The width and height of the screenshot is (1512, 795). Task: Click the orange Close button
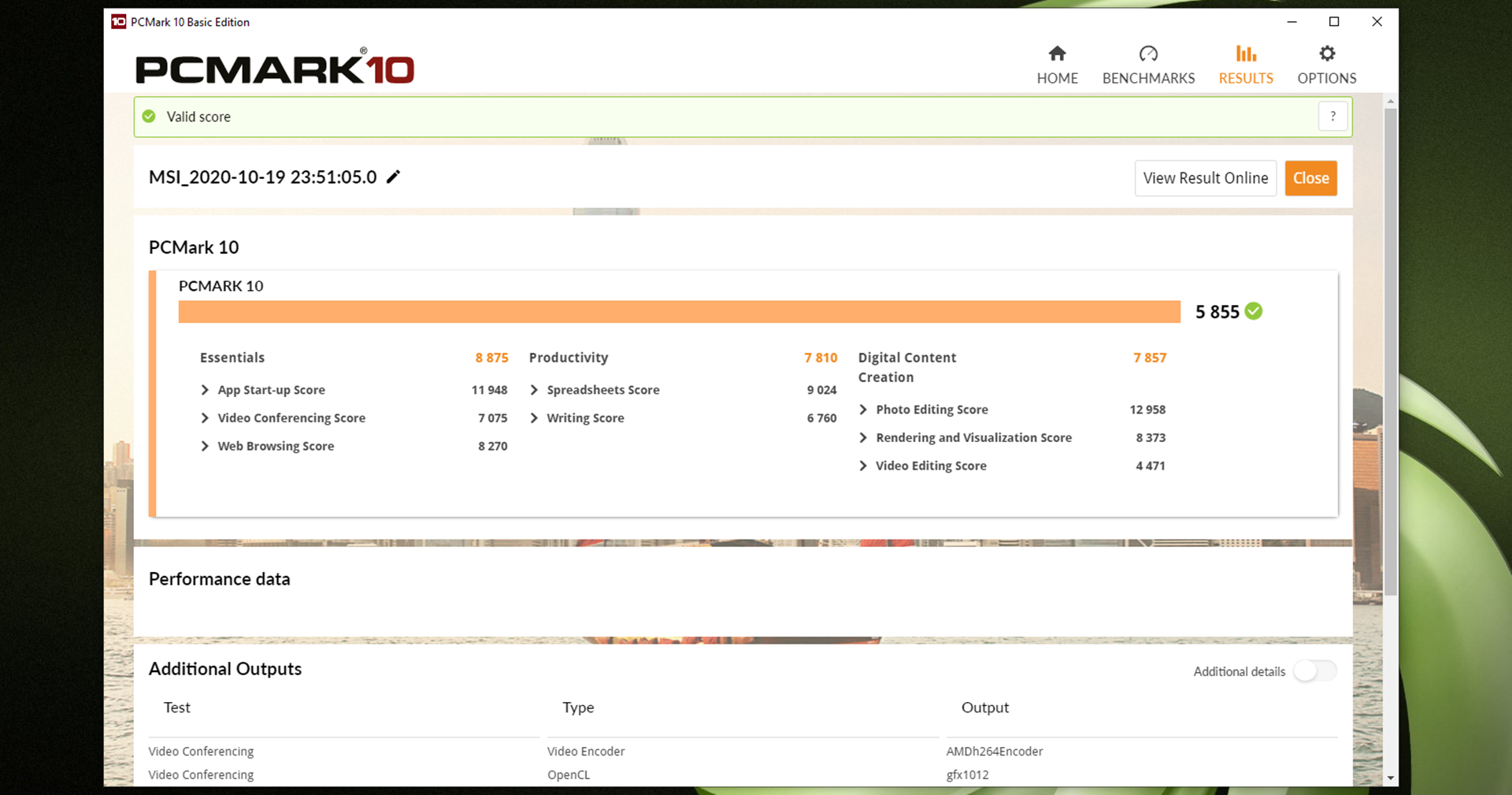point(1310,178)
